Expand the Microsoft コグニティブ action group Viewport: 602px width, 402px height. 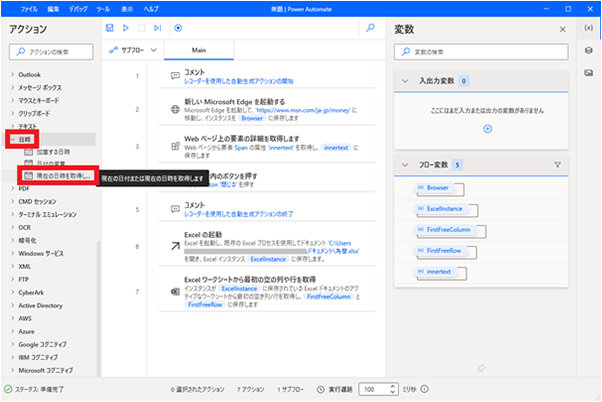point(13,370)
